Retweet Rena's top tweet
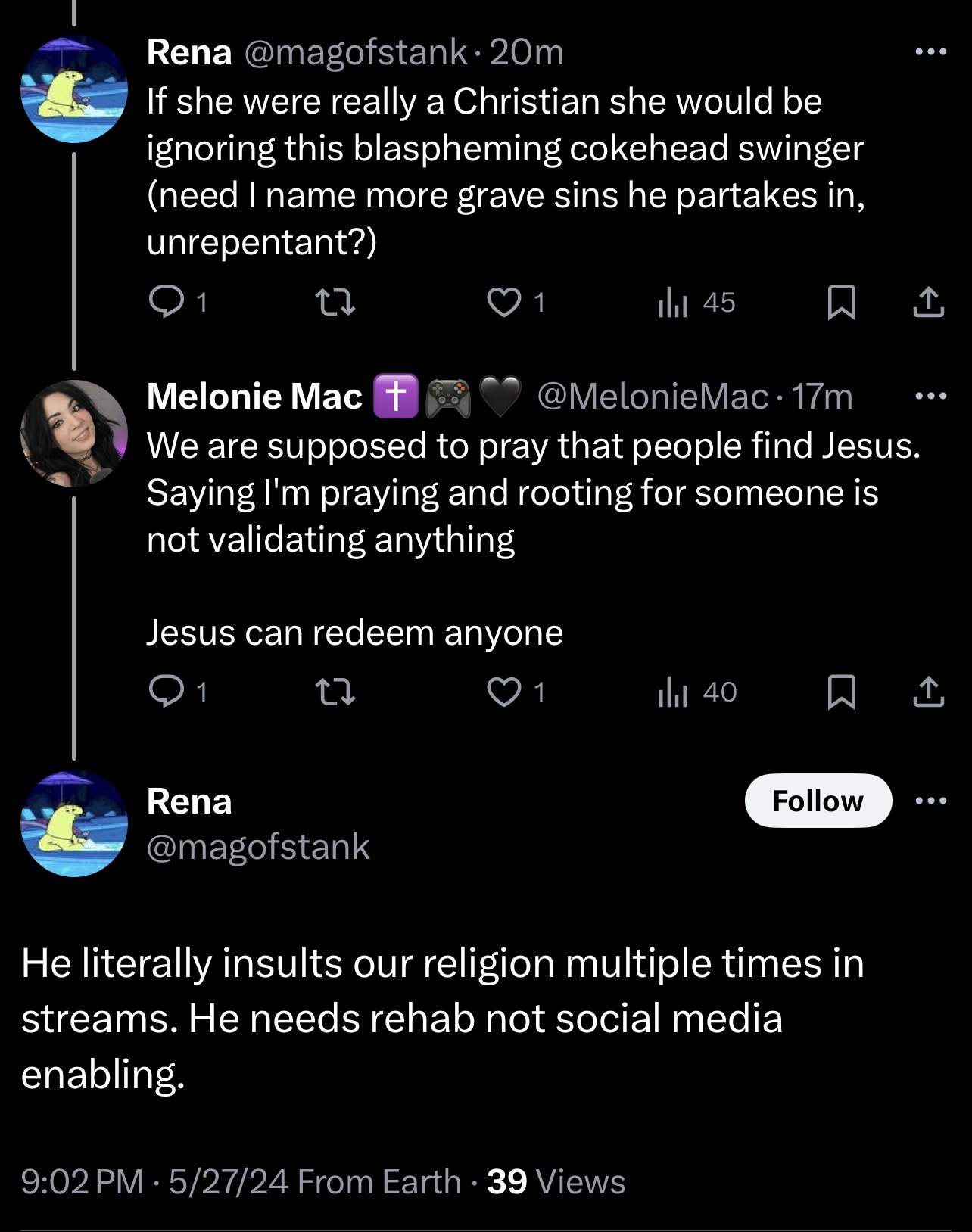Image resolution: width=972 pixels, height=1232 pixels. [335, 303]
